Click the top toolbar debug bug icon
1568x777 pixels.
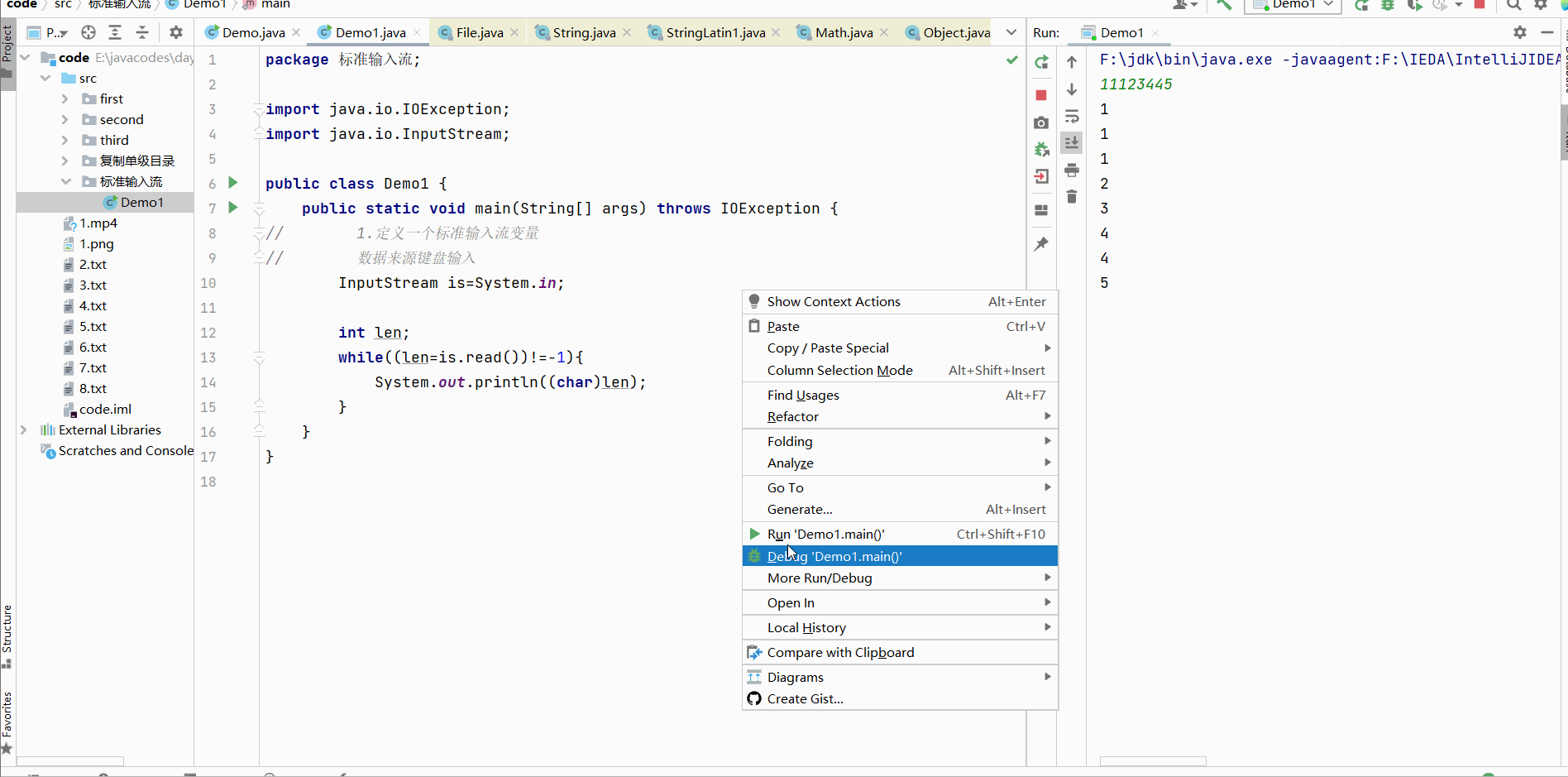point(1389,4)
